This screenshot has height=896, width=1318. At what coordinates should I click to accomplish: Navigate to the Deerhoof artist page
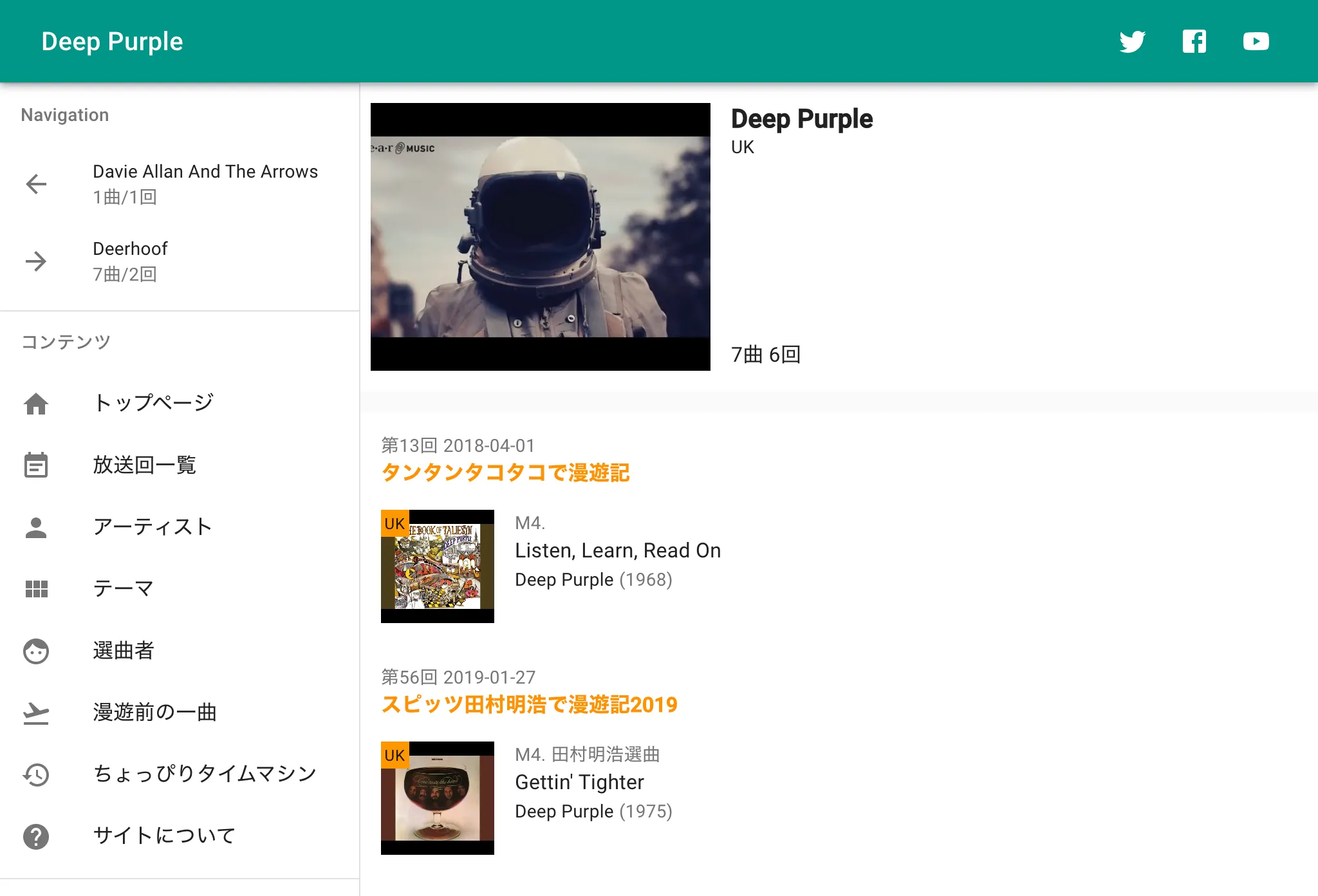pos(130,249)
